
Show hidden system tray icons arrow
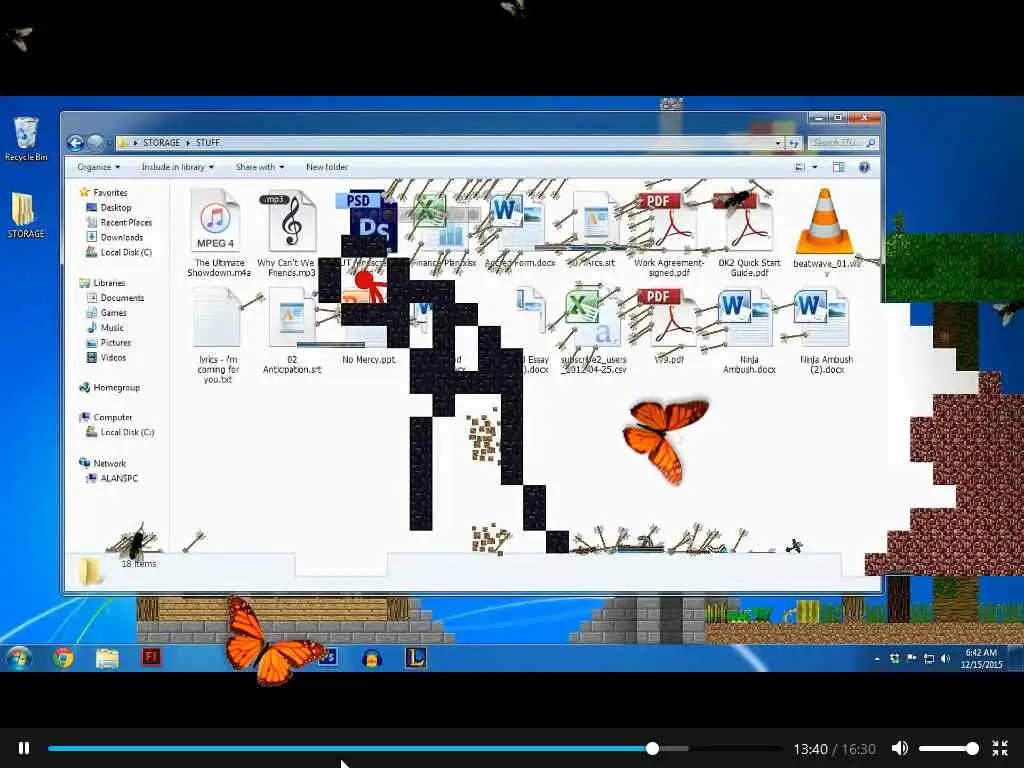click(876, 659)
